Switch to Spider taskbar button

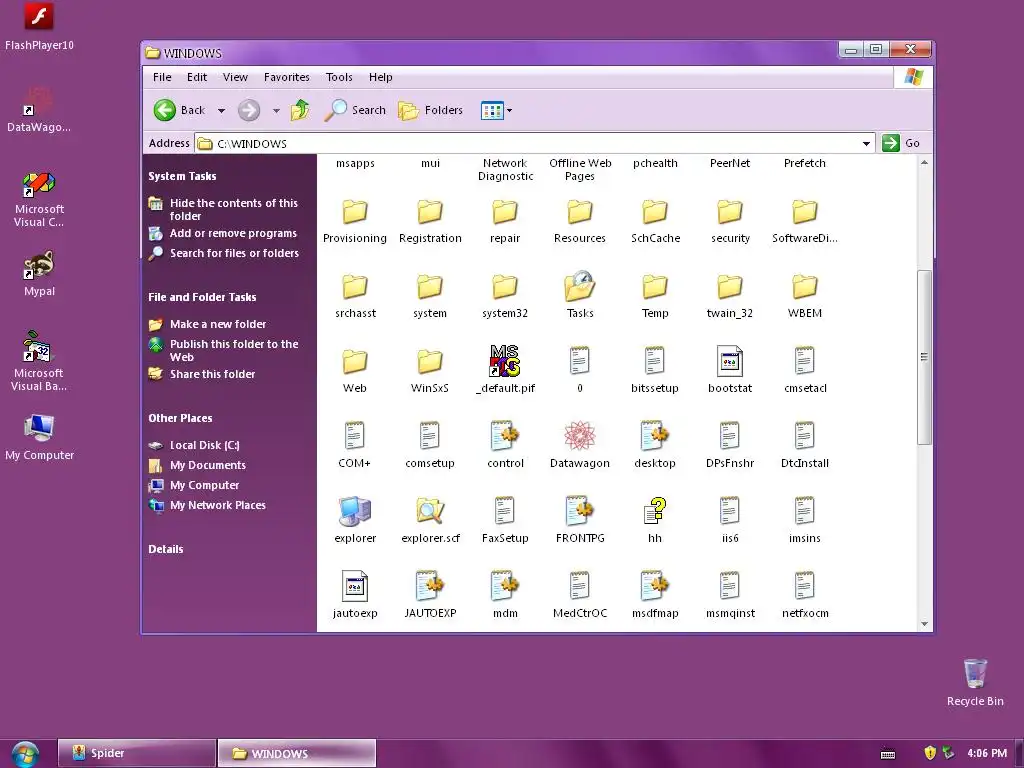[136, 753]
